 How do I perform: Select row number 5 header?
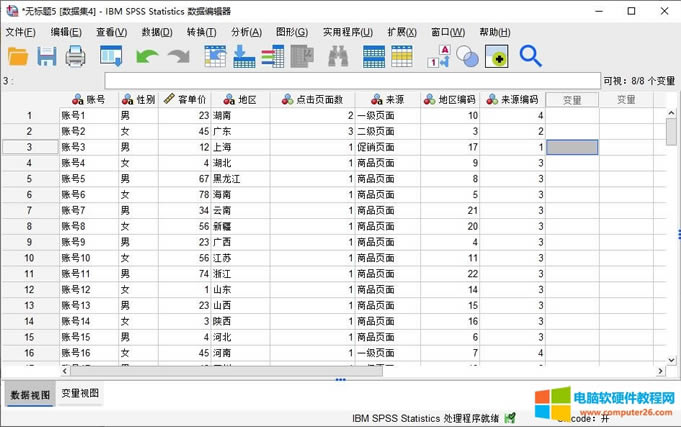pos(29,178)
